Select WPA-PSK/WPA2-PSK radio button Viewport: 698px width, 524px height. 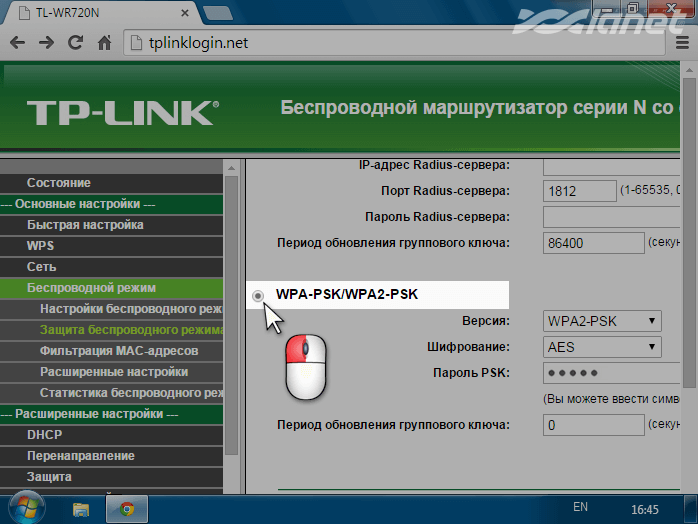tap(258, 295)
